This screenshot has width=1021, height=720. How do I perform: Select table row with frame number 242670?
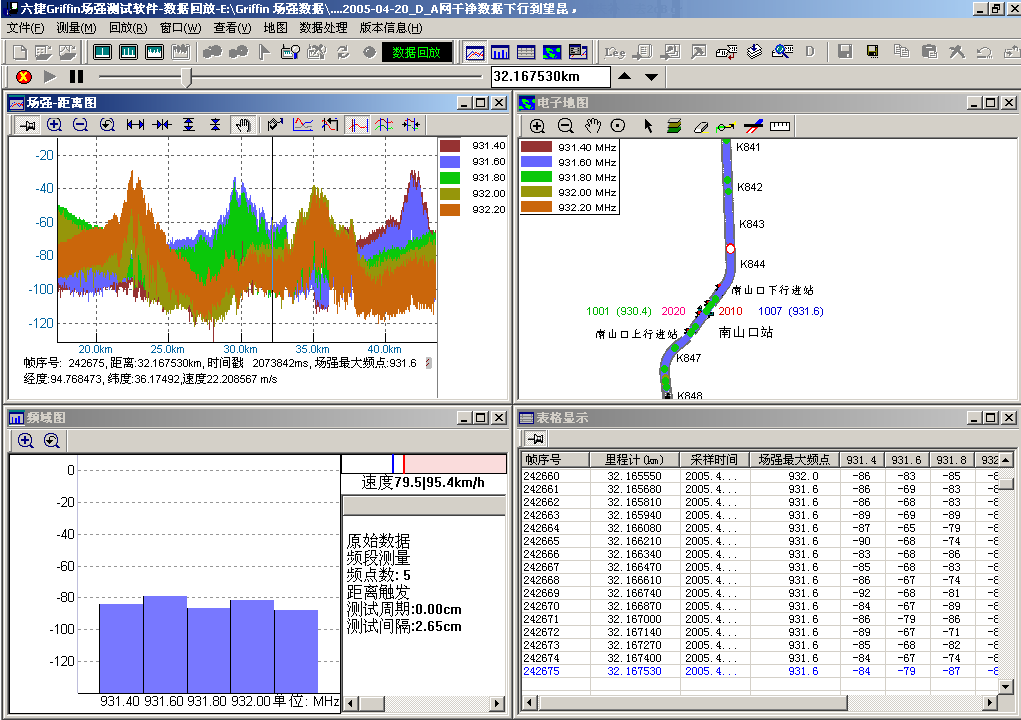[759, 606]
